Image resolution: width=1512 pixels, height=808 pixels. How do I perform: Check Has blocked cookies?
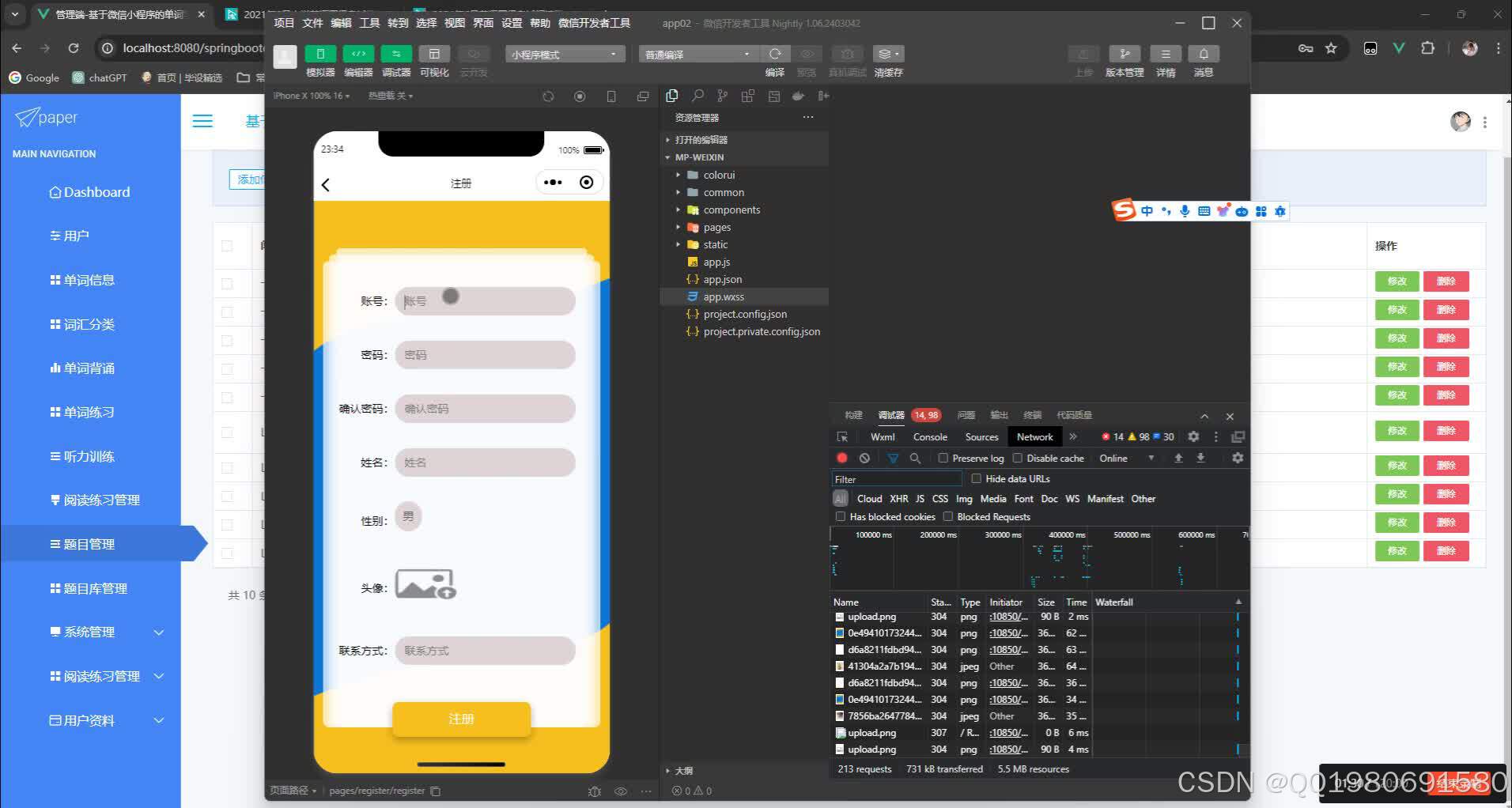click(x=841, y=516)
